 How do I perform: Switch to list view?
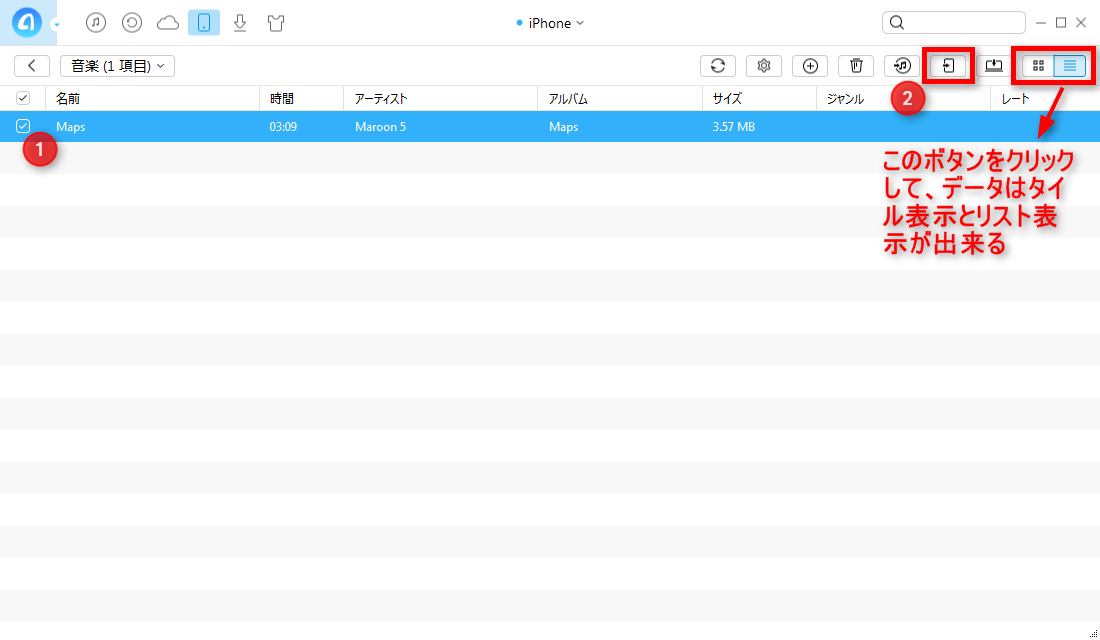(1070, 66)
